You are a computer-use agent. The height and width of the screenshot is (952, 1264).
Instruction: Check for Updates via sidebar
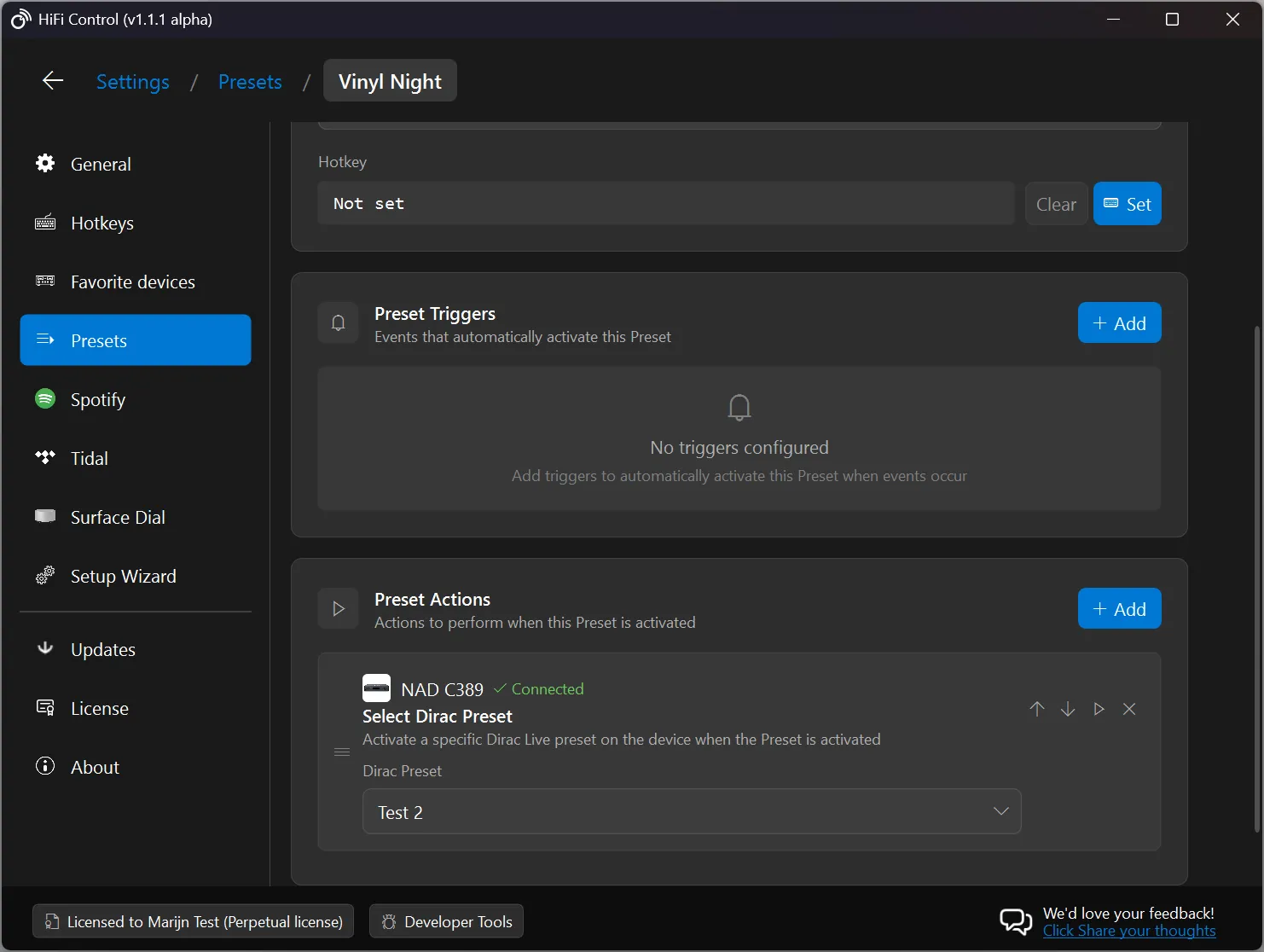pos(102,649)
